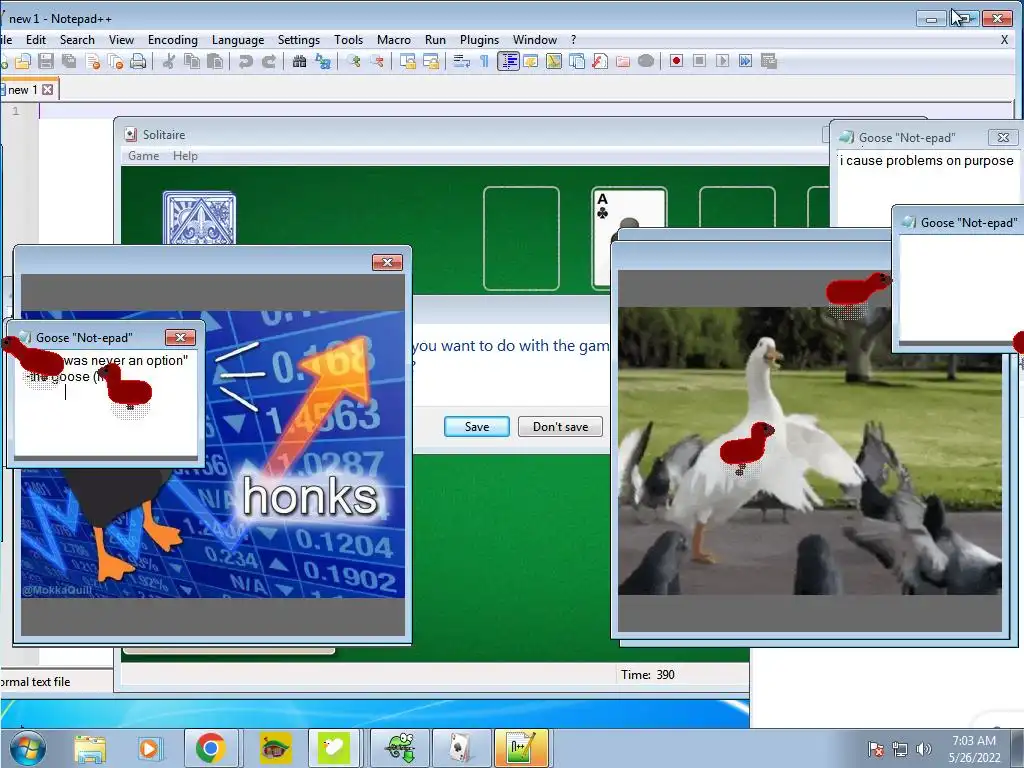Click the Zoom In icon
The width and height of the screenshot is (1024, 768).
[354, 61]
